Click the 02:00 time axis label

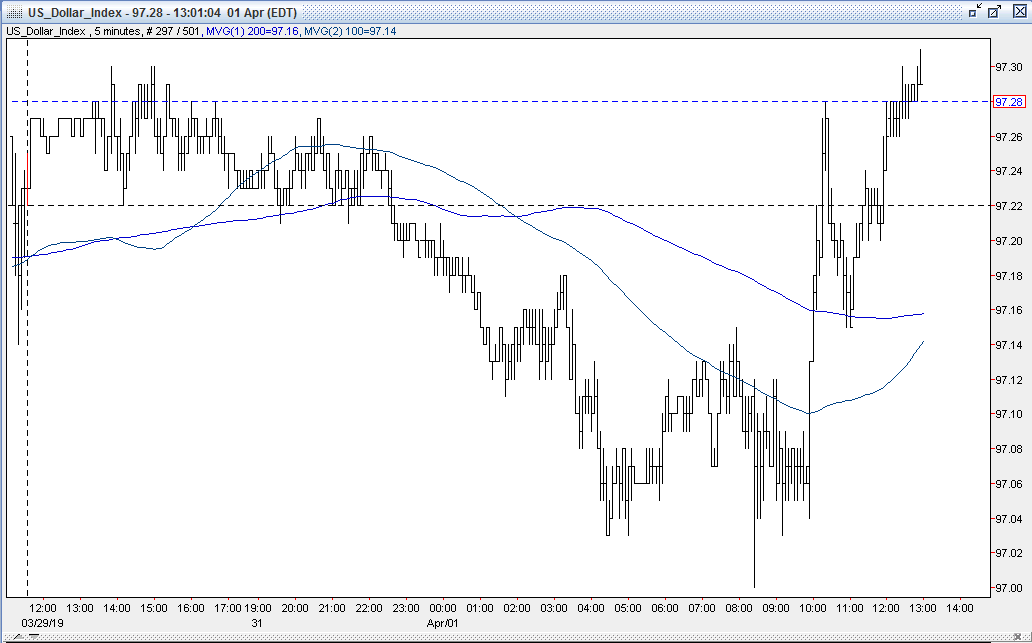coord(517,608)
